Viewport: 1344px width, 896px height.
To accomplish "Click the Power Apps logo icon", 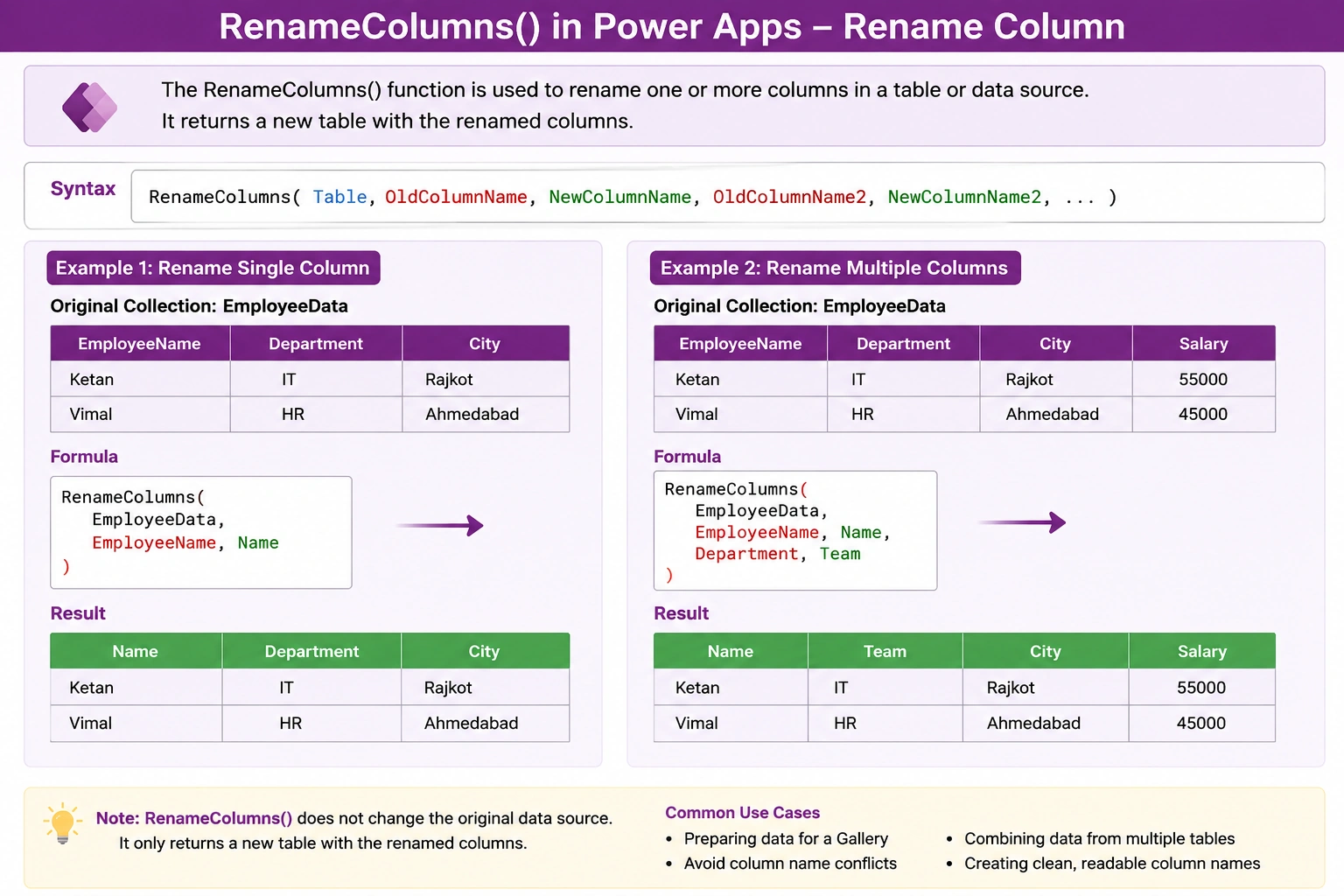I will tap(89, 107).
